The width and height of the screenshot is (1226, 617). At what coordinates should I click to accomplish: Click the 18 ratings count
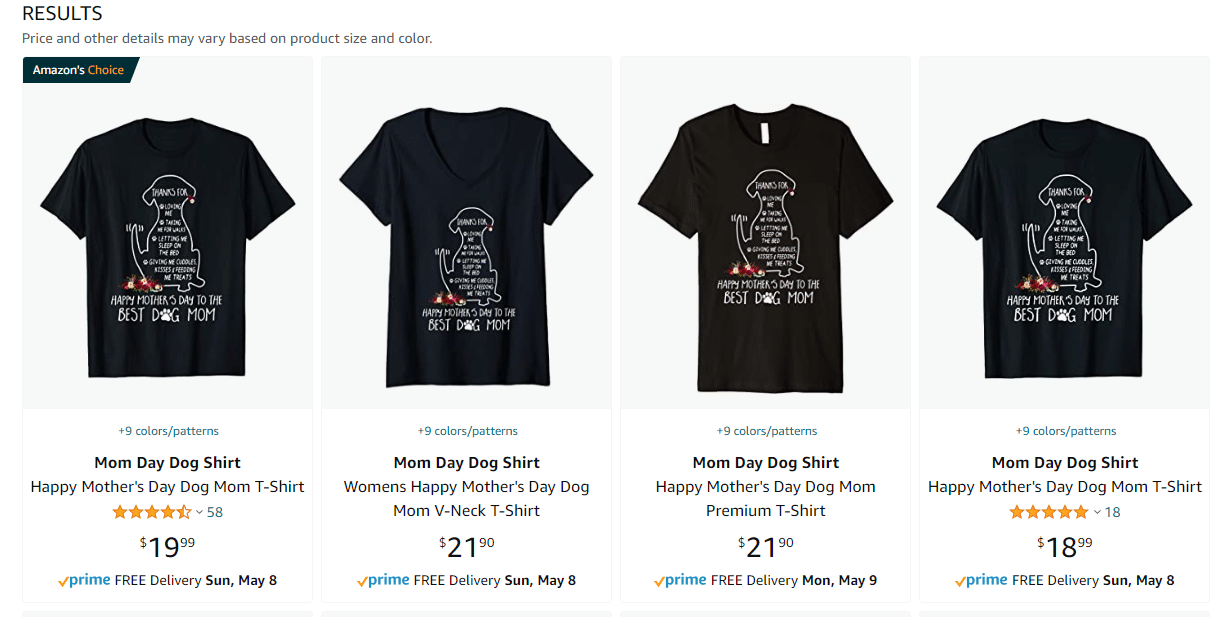pos(1113,512)
